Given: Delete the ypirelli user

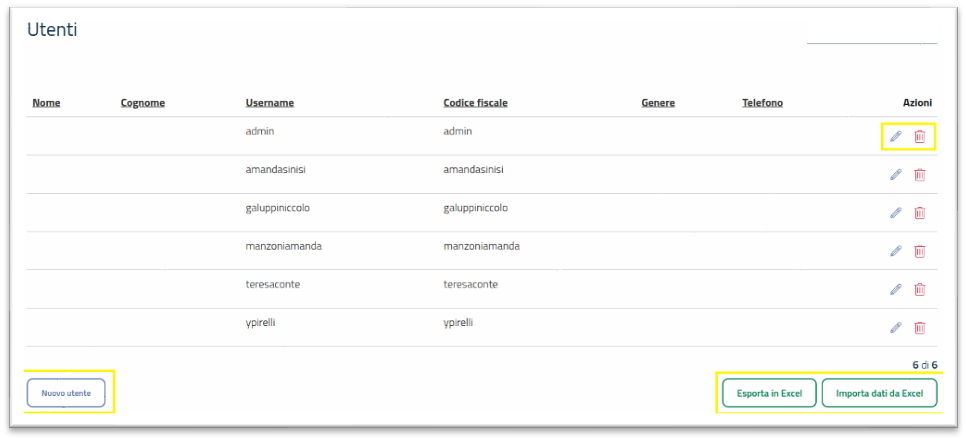Looking at the screenshot, I should pos(920,328).
